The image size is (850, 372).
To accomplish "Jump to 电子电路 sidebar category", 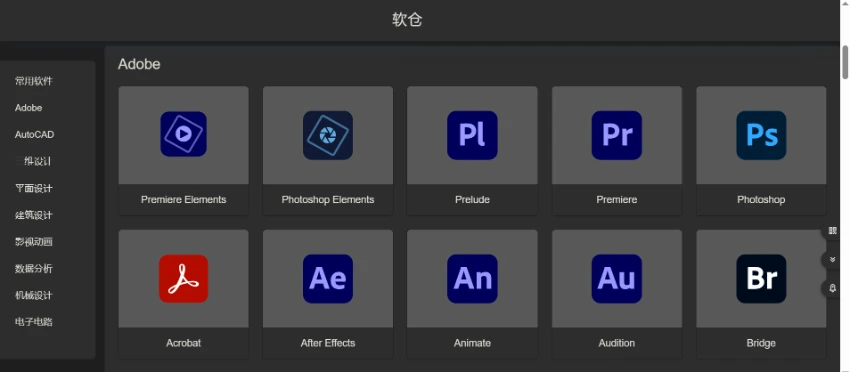I will [x=34, y=322].
